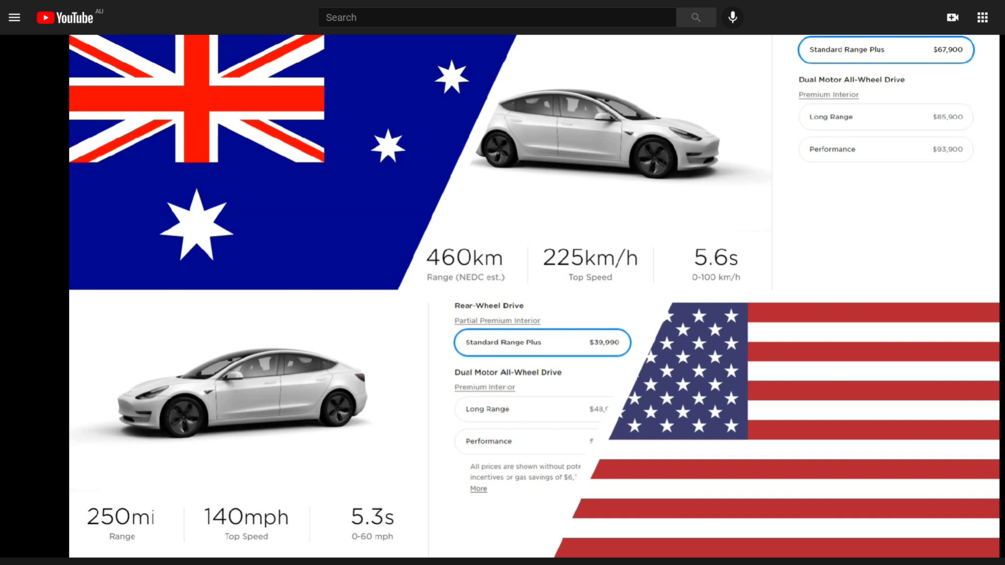The image size is (1005, 565).
Task: Click the More link under price disclaimer
Action: pos(478,489)
